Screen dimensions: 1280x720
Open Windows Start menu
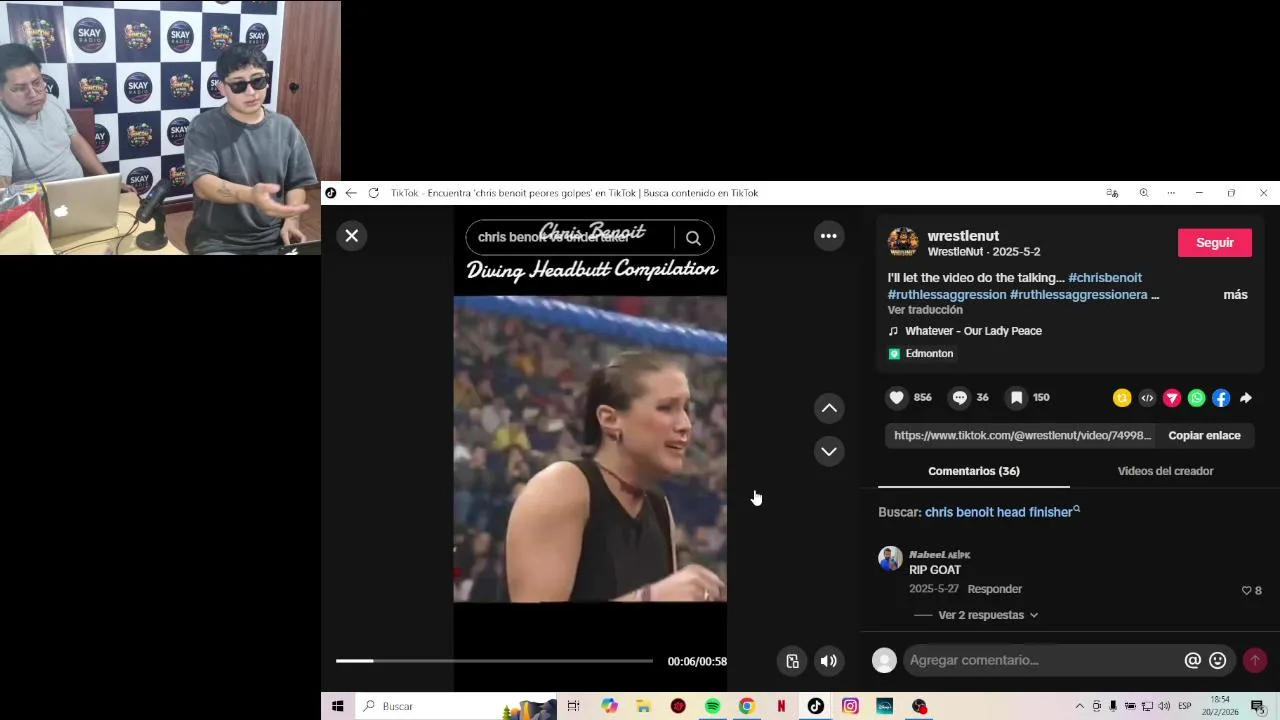click(338, 706)
